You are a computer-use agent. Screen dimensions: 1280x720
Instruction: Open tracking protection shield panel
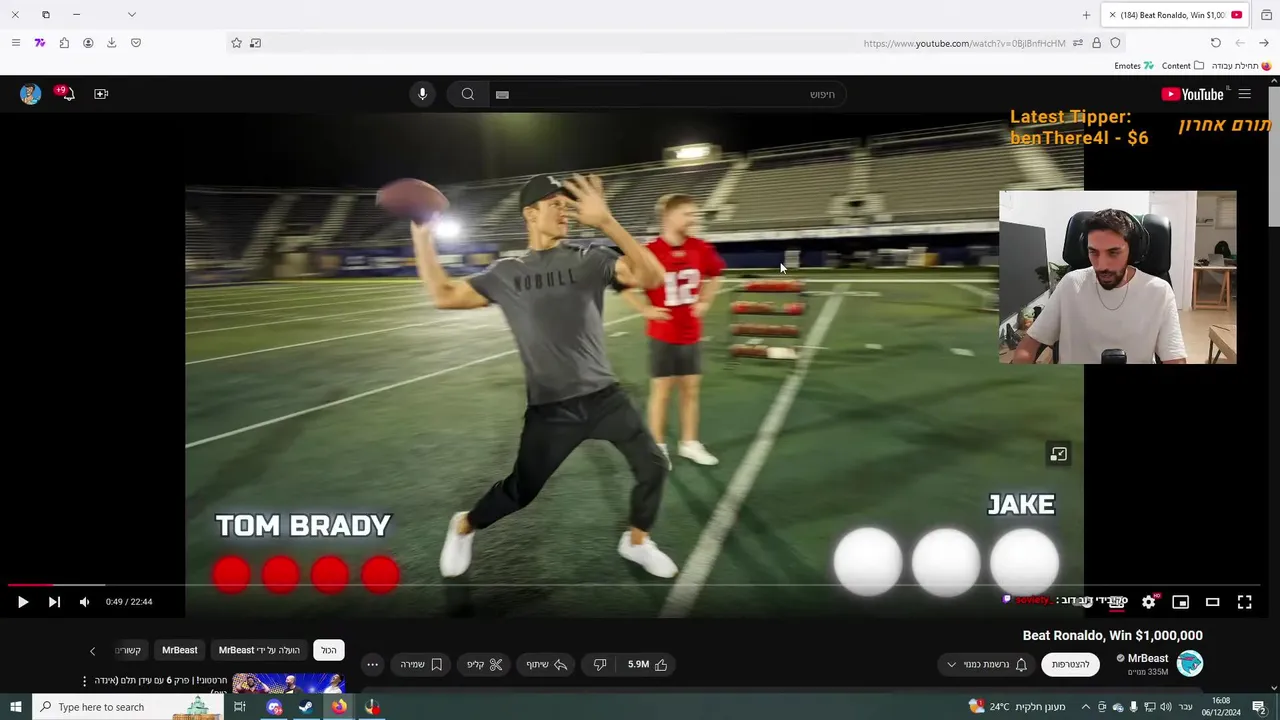pos(1115,43)
